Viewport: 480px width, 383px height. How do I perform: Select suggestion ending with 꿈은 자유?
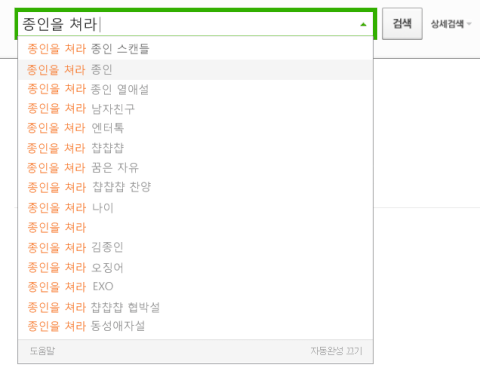[x=195, y=168]
